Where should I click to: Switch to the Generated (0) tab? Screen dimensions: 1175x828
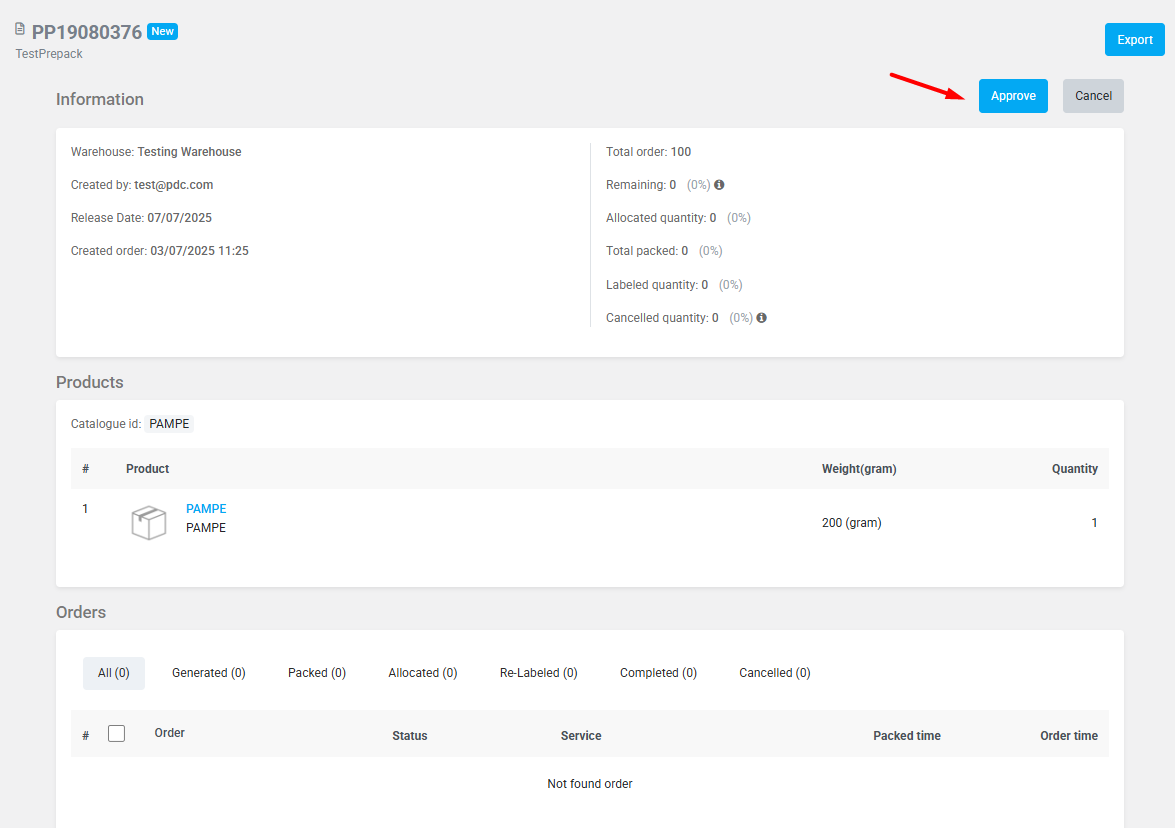(x=208, y=673)
